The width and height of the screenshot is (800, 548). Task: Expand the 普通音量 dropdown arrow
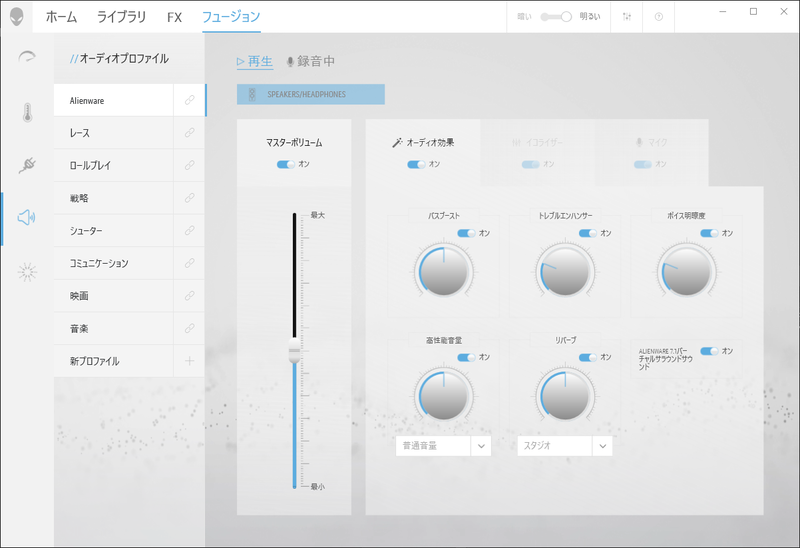coord(481,446)
